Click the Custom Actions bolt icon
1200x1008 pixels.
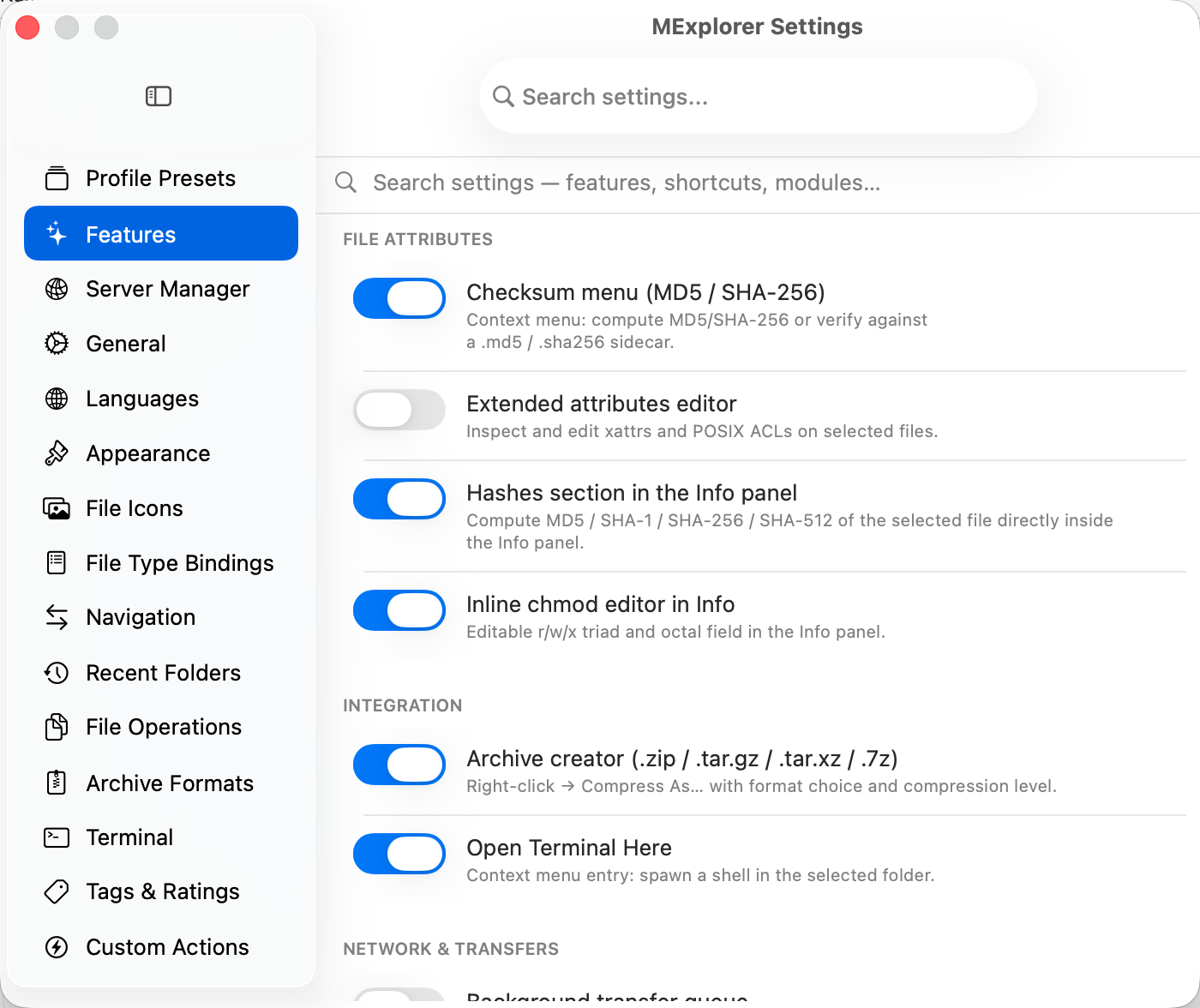coord(57,947)
